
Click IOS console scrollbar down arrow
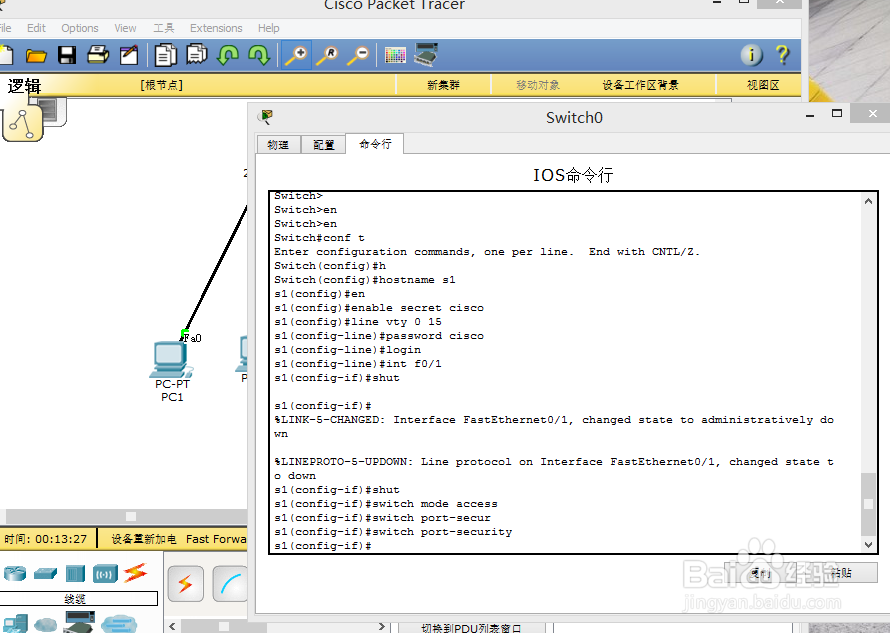(868, 544)
